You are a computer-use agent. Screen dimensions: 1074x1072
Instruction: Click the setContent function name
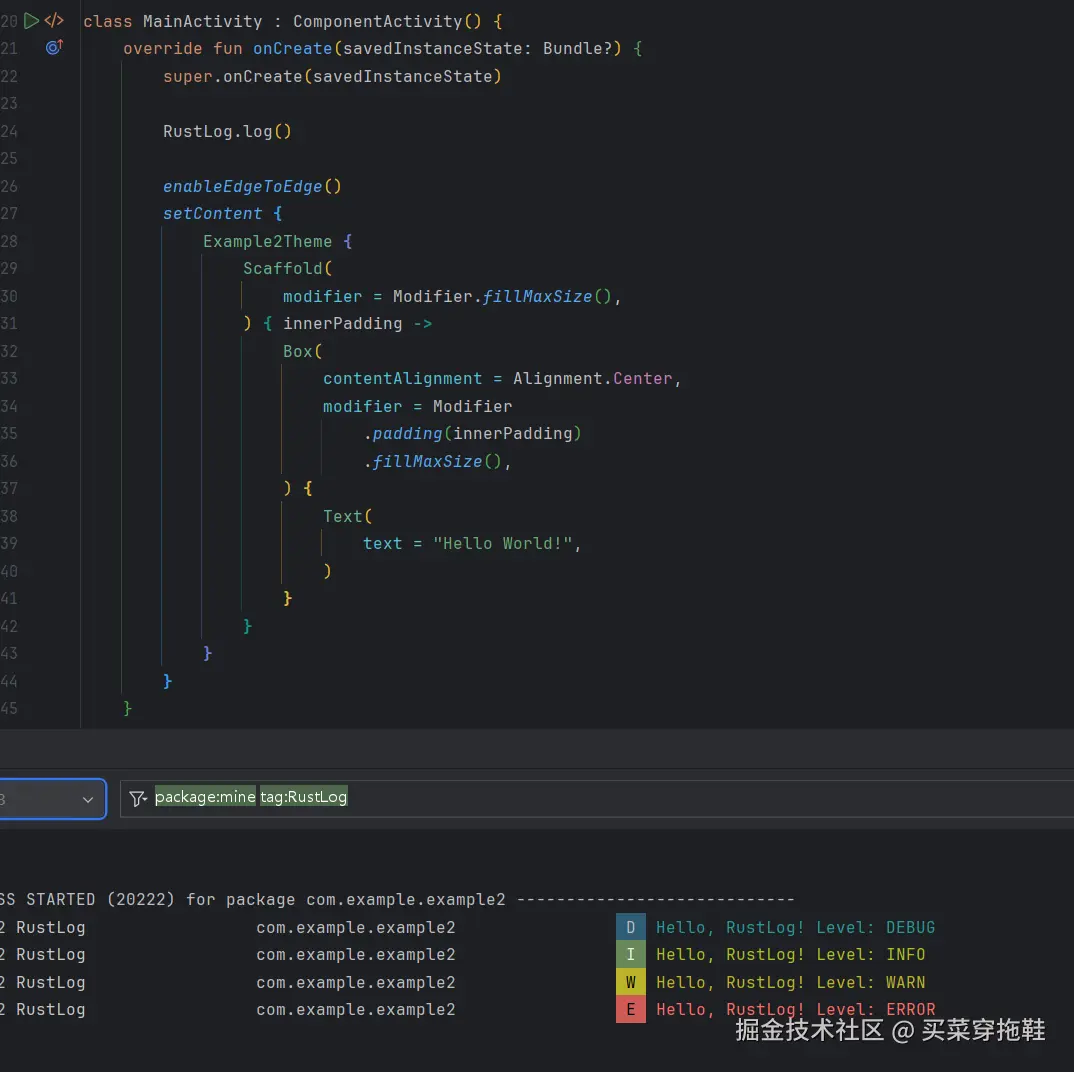point(212,214)
